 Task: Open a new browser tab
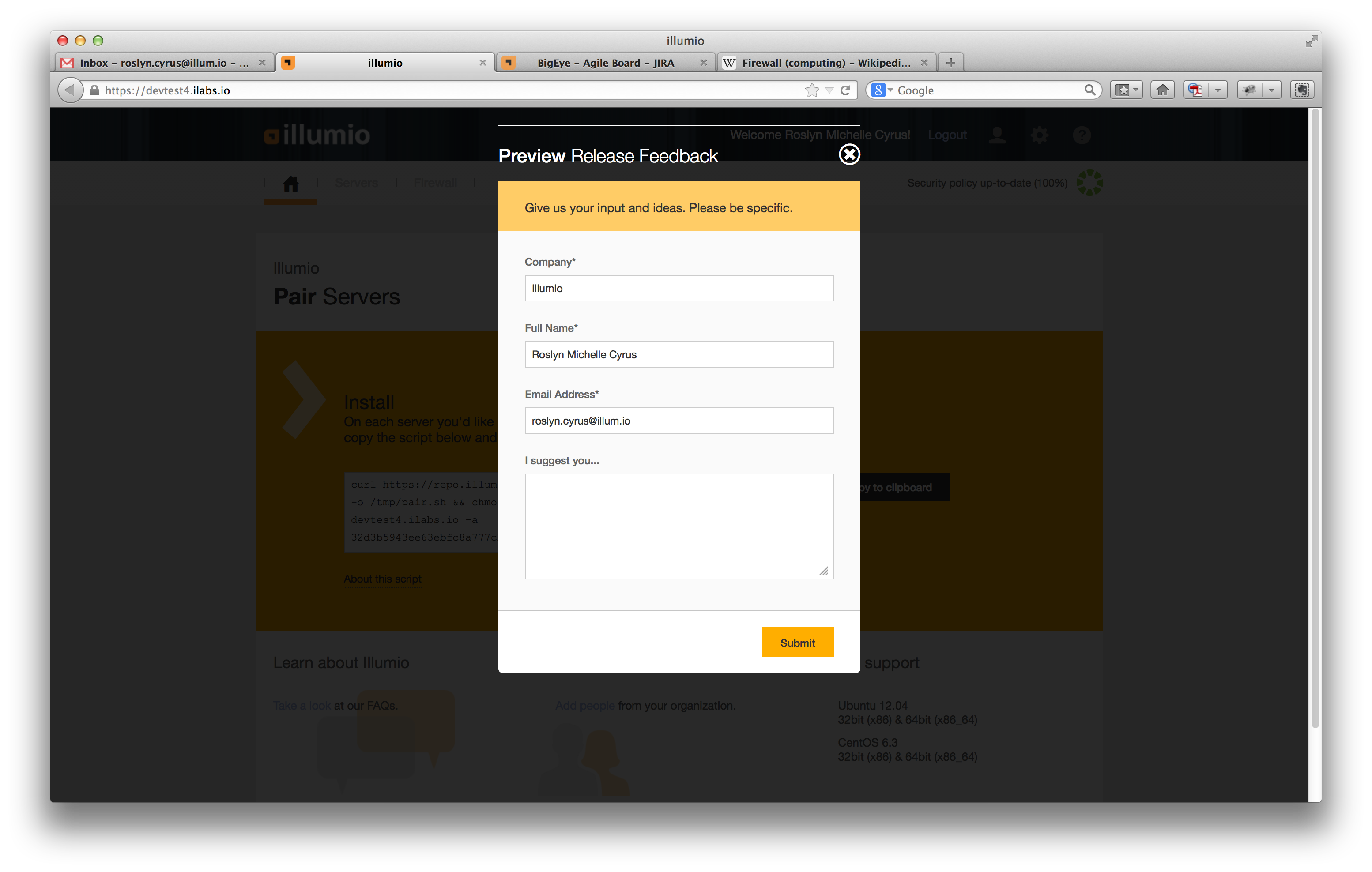(950, 63)
